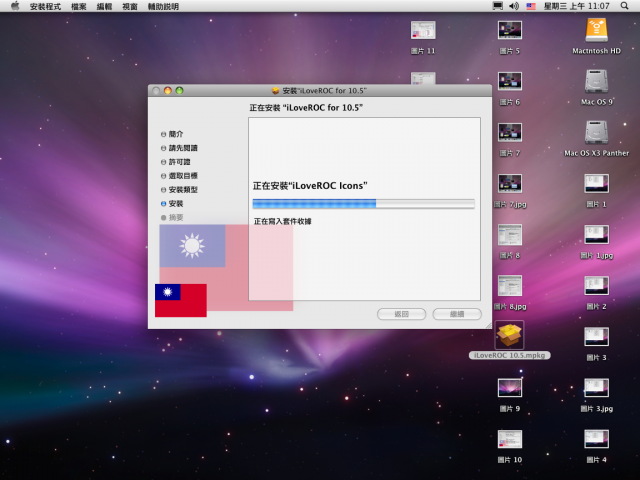
Task: Click the 簡介 installer step
Action: point(172,134)
